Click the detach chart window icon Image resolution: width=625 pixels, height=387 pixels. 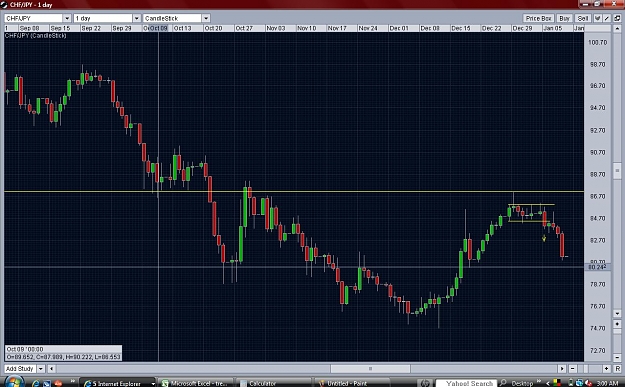617,18
